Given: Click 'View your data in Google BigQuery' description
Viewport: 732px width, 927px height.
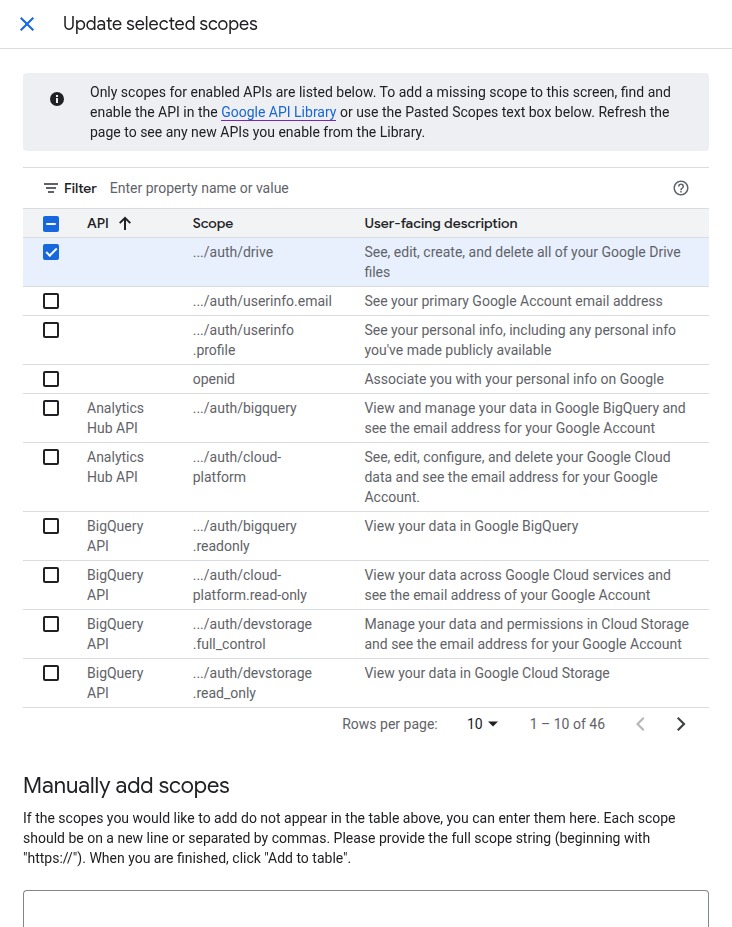Looking at the screenshot, I should [x=471, y=526].
